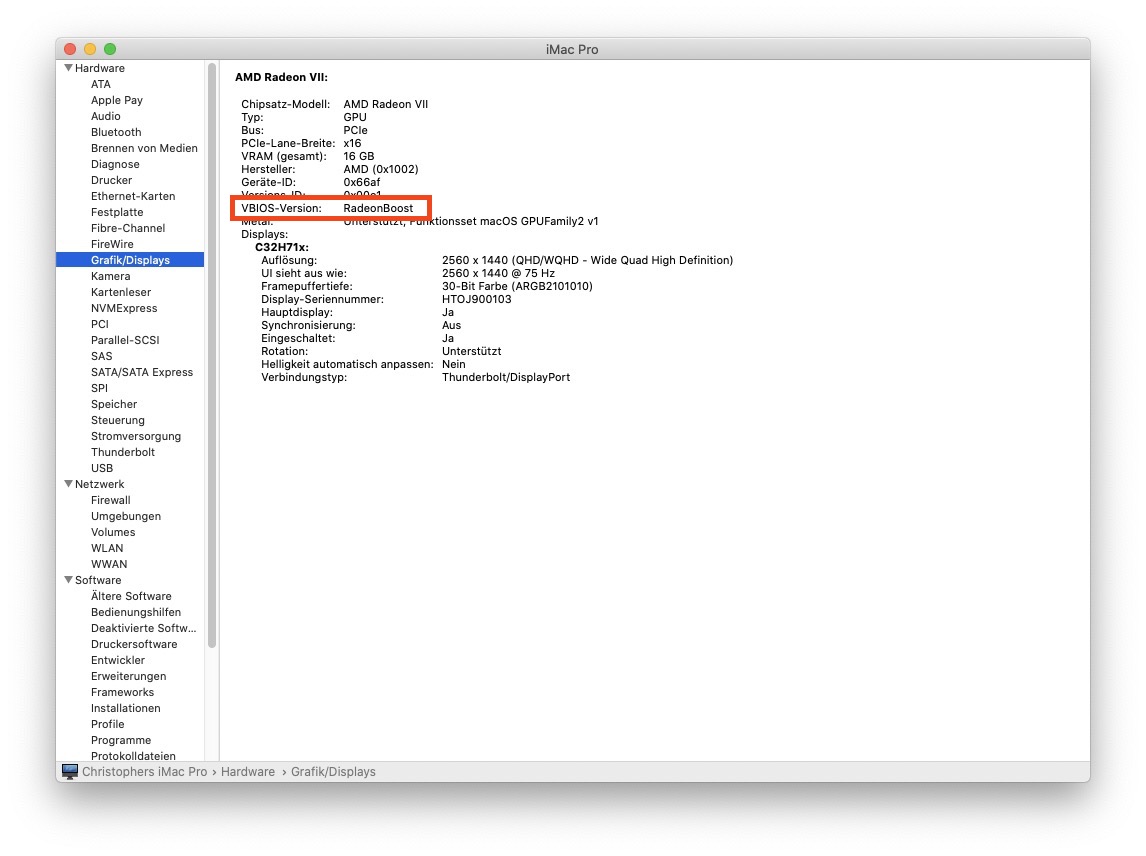Select WWAN under Netzwerk
Image resolution: width=1146 pixels, height=856 pixels.
coord(109,564)
